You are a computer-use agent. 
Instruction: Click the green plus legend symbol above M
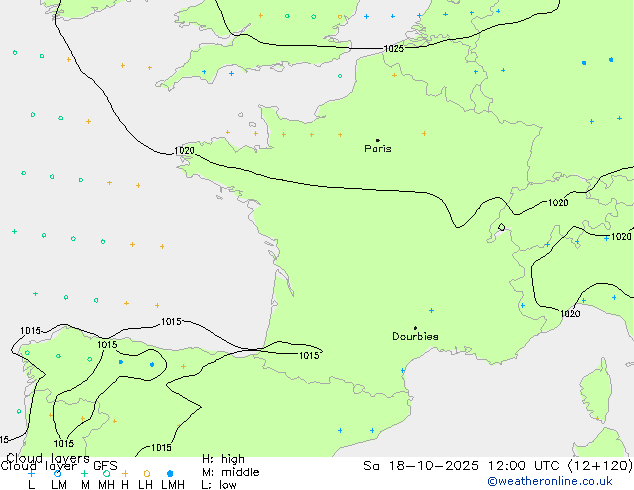[x=84, y=473]
